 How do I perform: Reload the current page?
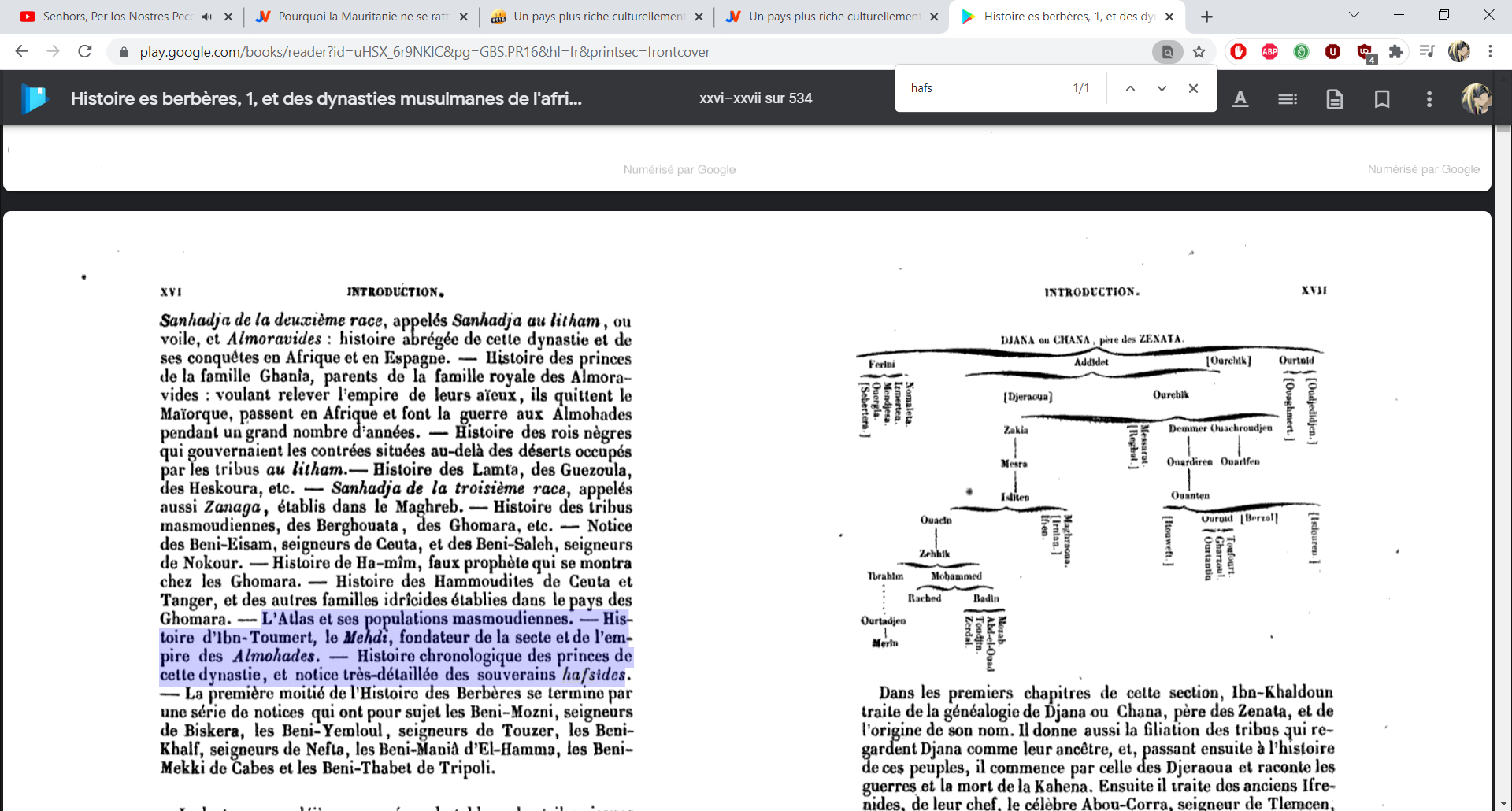85,52
